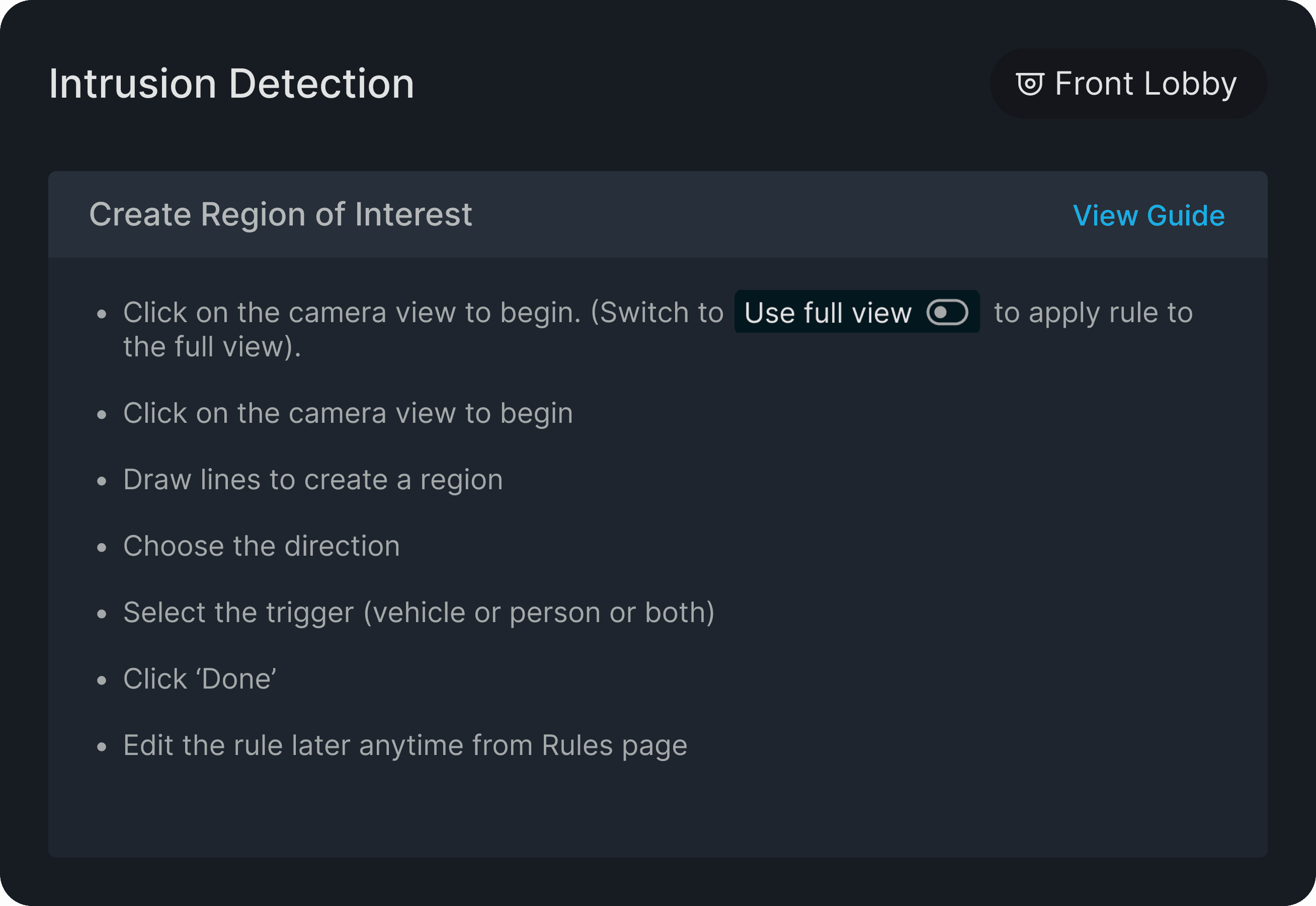Select the 'Draw lines to create a region' step
This screenshot has width=1316, height=906.
(x=312, y=479)
